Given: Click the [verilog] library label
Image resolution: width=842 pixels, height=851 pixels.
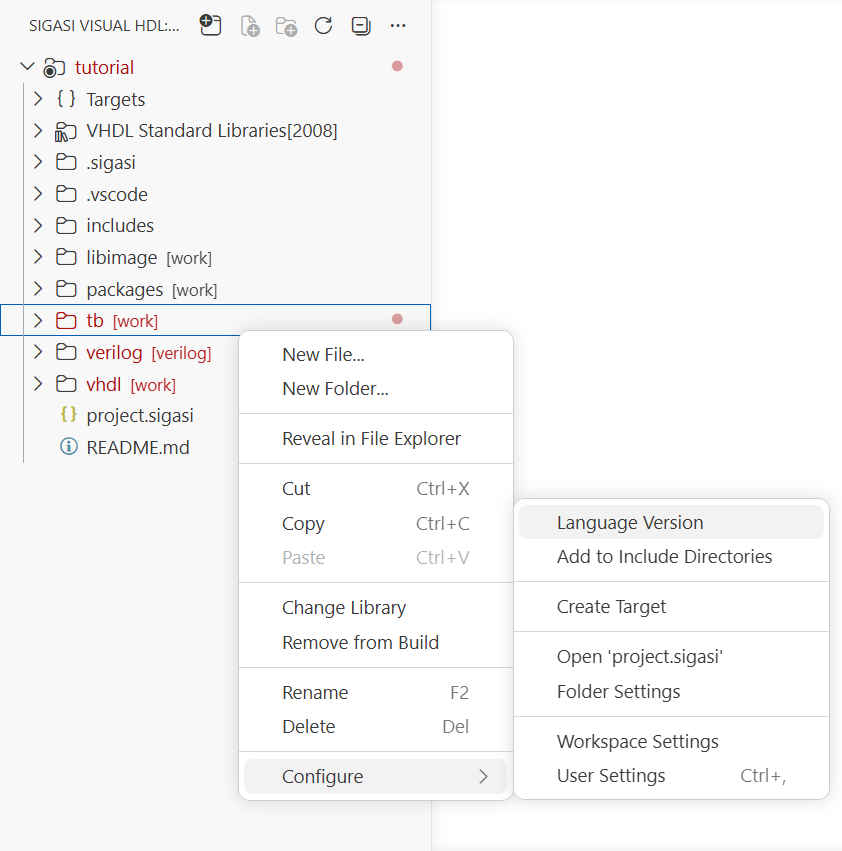Looking at the screenshot, I should [x=181, y=353].
